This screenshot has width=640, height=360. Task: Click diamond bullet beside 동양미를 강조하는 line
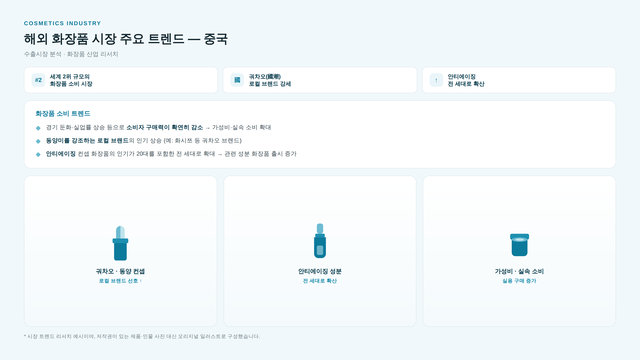(x=38, y=141)
